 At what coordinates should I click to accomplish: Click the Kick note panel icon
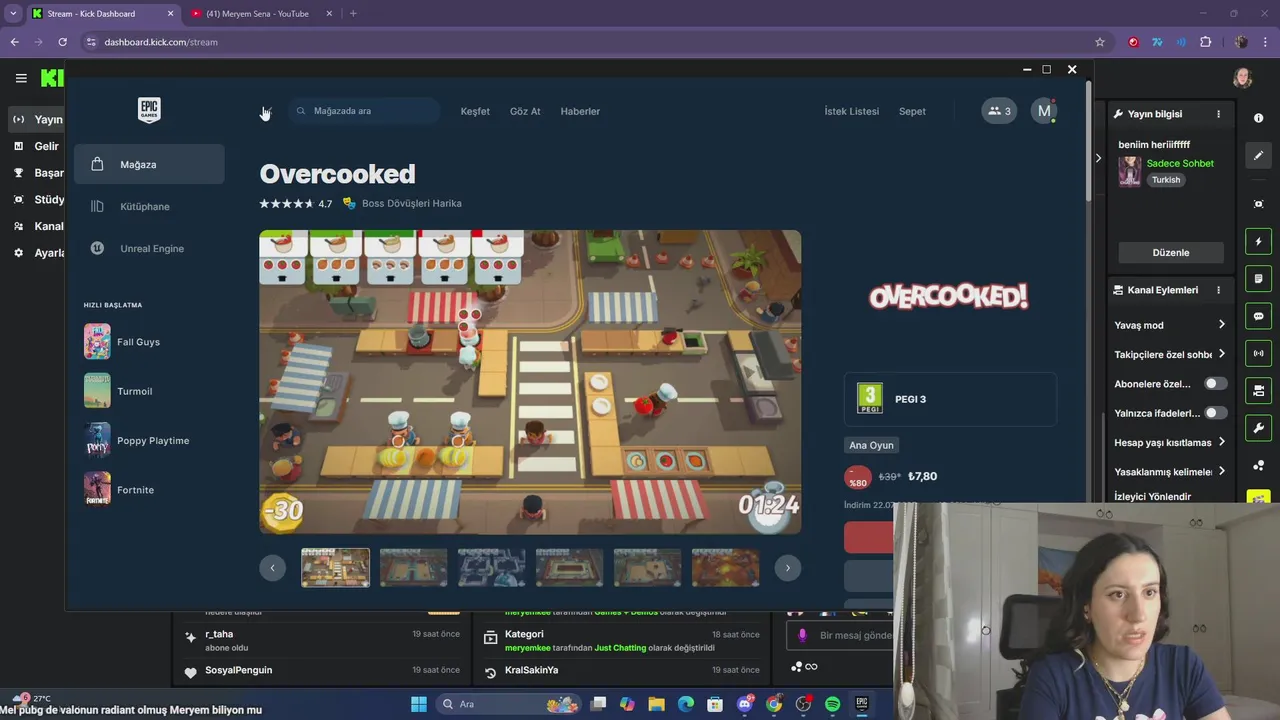pos(1258,278)
